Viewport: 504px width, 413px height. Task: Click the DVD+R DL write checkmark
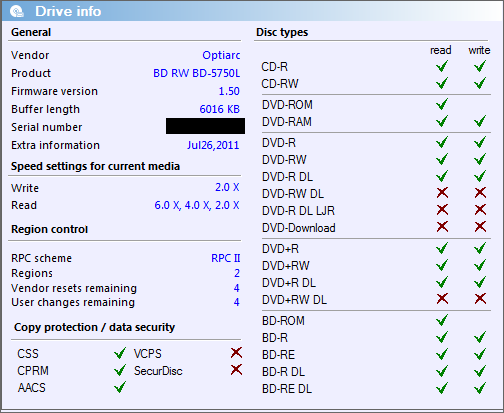coord(480,282)
